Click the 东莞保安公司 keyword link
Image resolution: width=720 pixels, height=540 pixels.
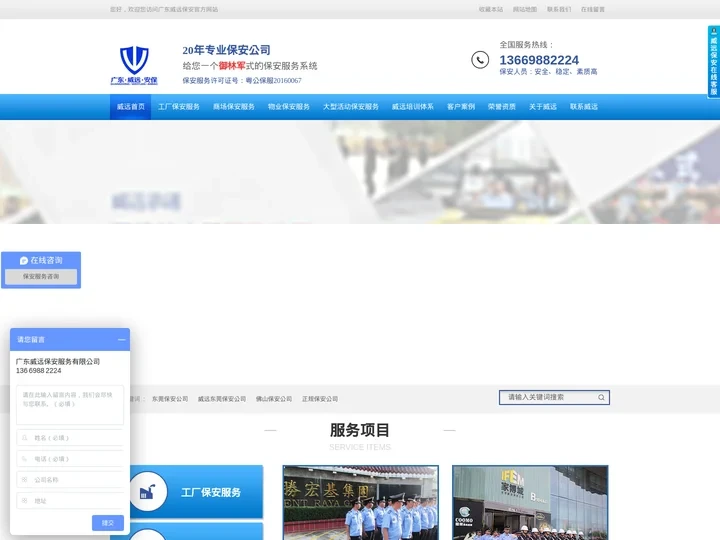click(170, 399)
